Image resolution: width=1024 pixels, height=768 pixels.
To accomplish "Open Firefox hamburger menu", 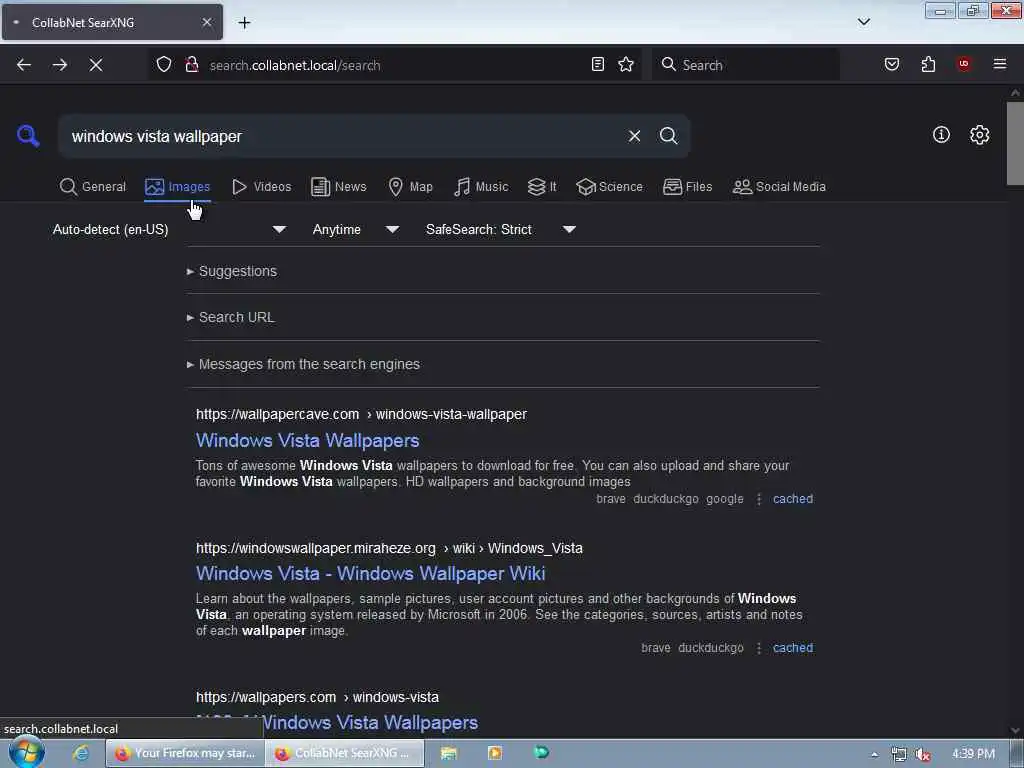I will click(x=1000, y=64).
